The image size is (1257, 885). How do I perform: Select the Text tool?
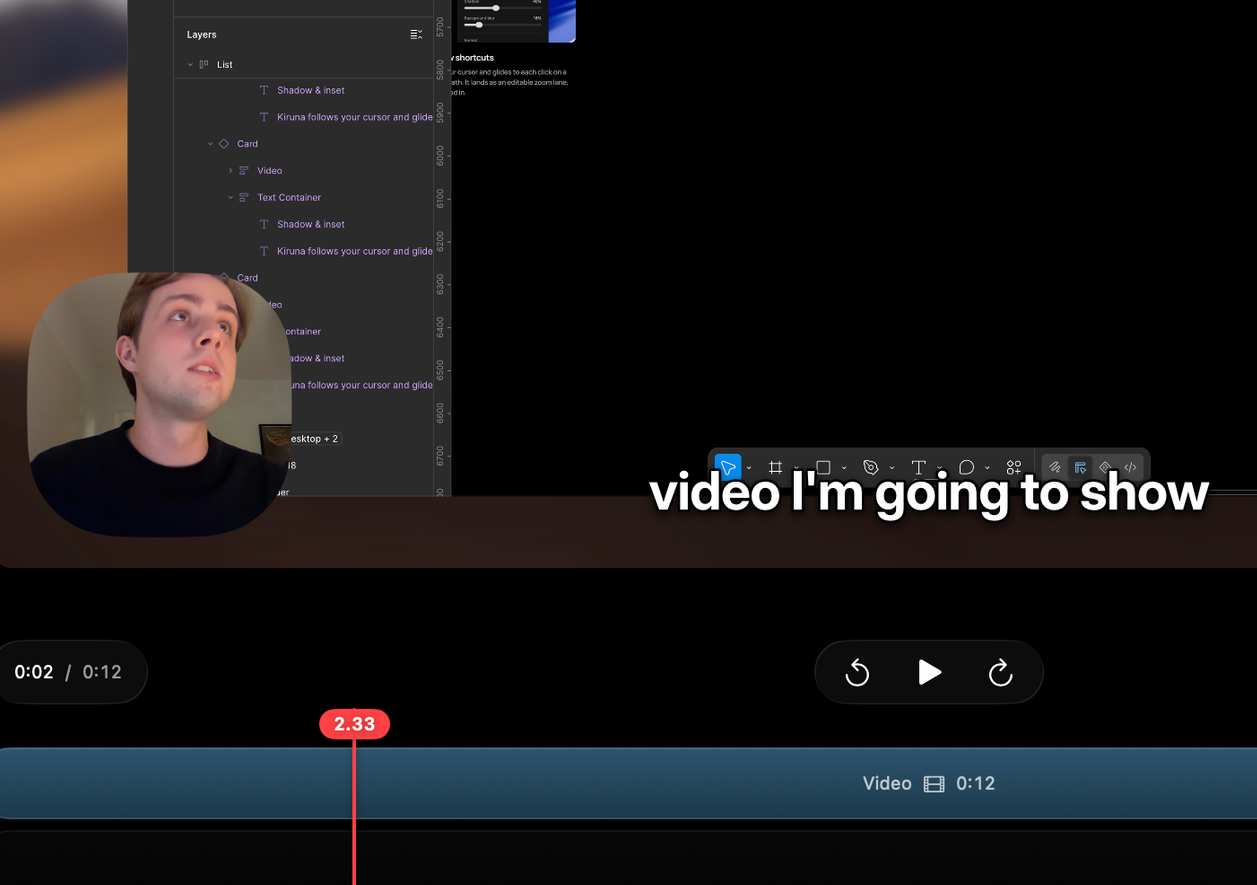918,467
